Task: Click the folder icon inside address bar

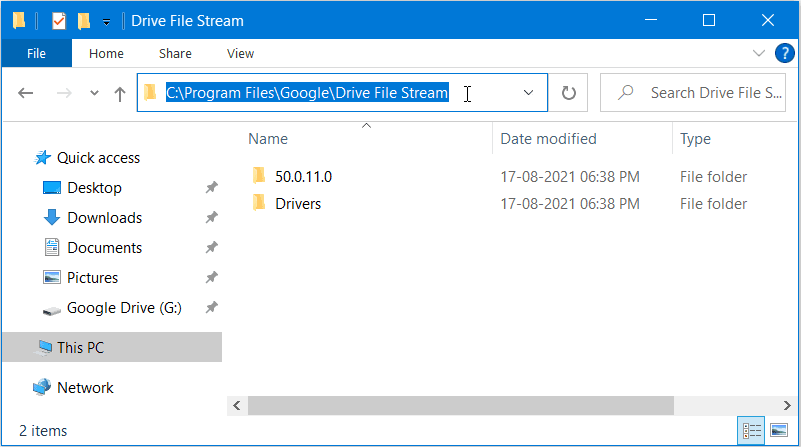Action: click(x=150, y=92)
